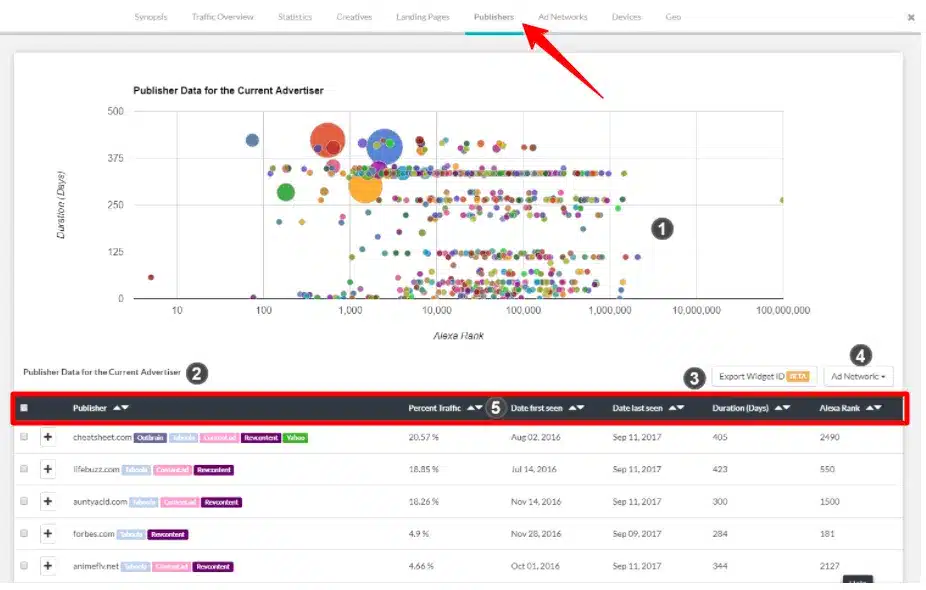The height and width of the screenshot is (590, 926).
Task: Click the Revcontent tag on auntyacid.com
Action: tap(221, 502)
